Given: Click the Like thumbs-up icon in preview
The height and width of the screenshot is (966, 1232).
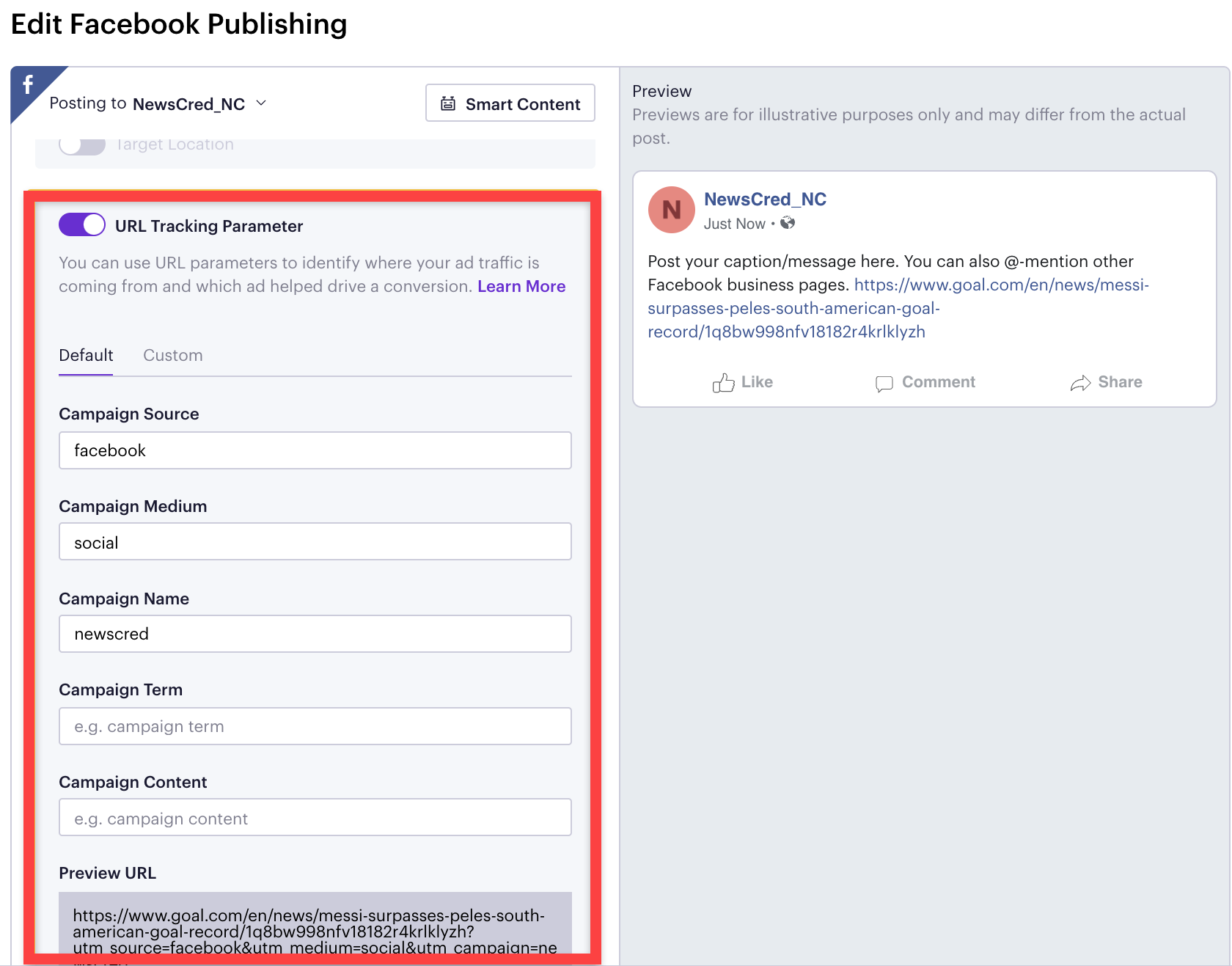Looking at the screenshot, I should point(723,383).
